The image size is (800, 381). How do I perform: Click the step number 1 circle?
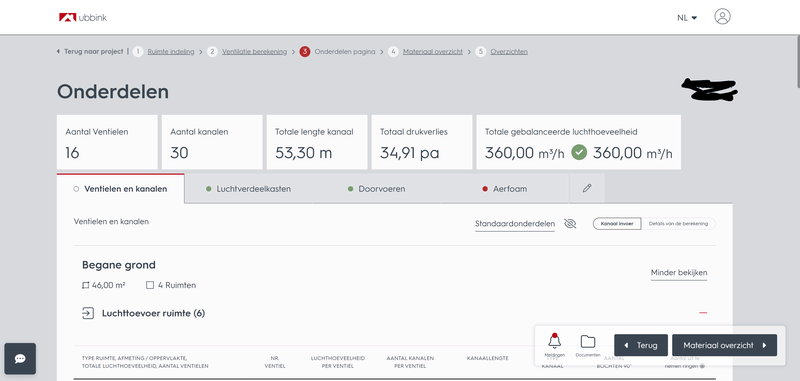point(138,52)
